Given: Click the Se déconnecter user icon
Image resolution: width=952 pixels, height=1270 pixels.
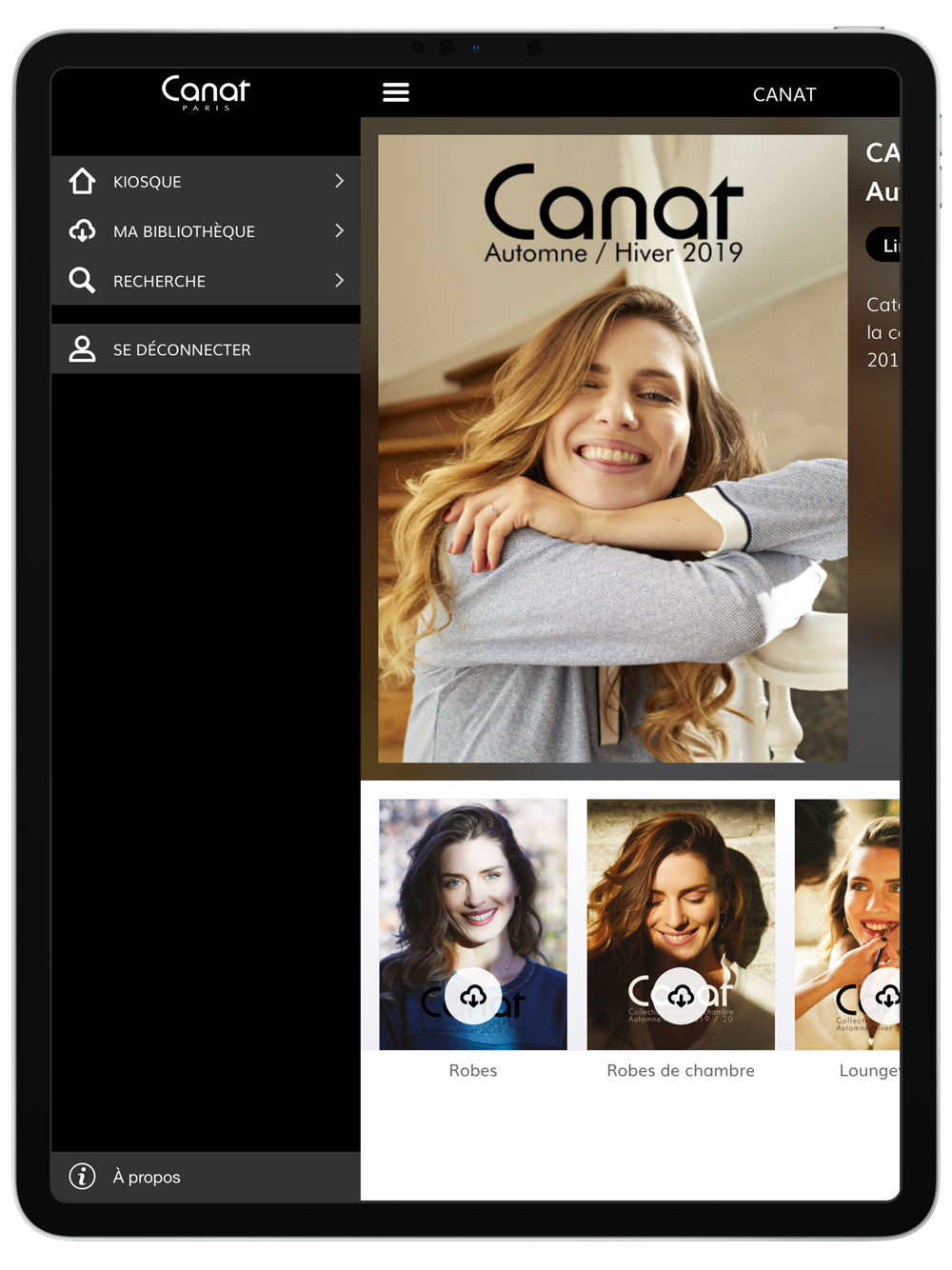Looking at the screenshot, I should point(83,348).
